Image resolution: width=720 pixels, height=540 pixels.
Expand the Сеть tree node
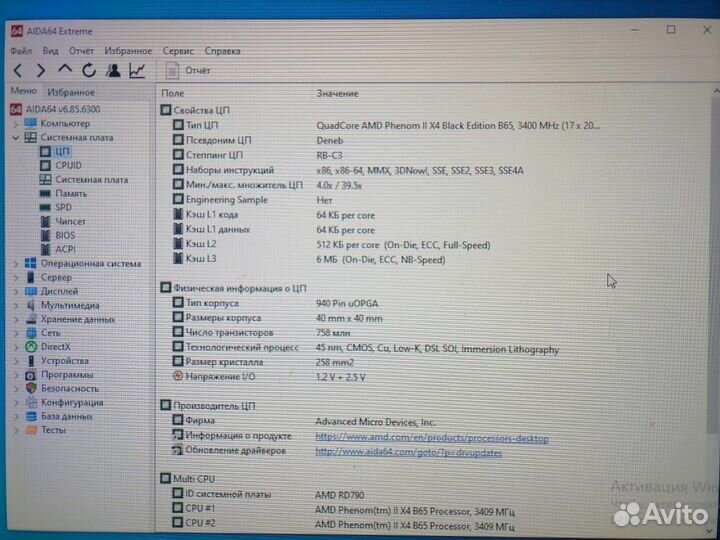click(16, 333)
